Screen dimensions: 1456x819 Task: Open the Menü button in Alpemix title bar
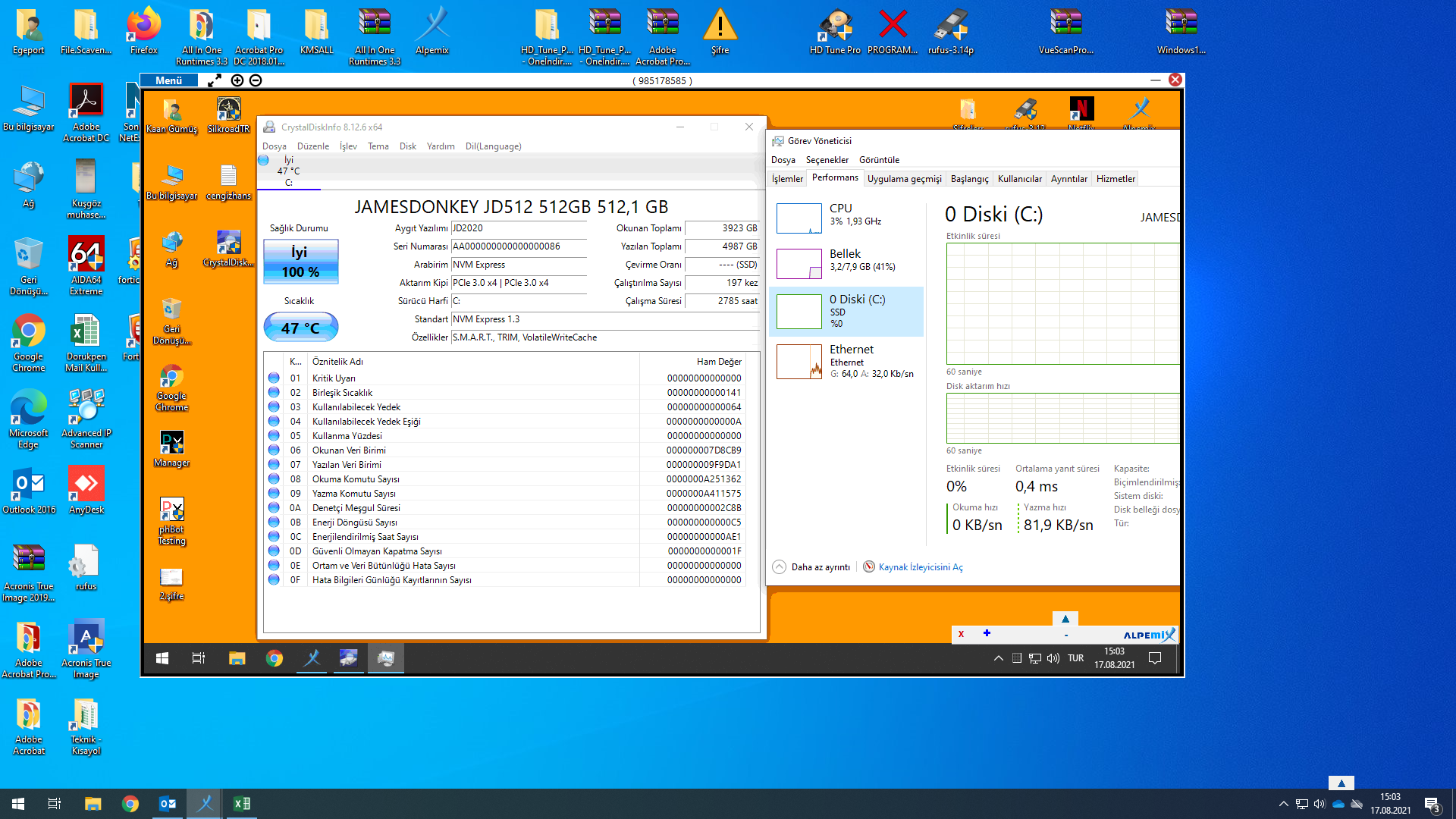[169, 80]
